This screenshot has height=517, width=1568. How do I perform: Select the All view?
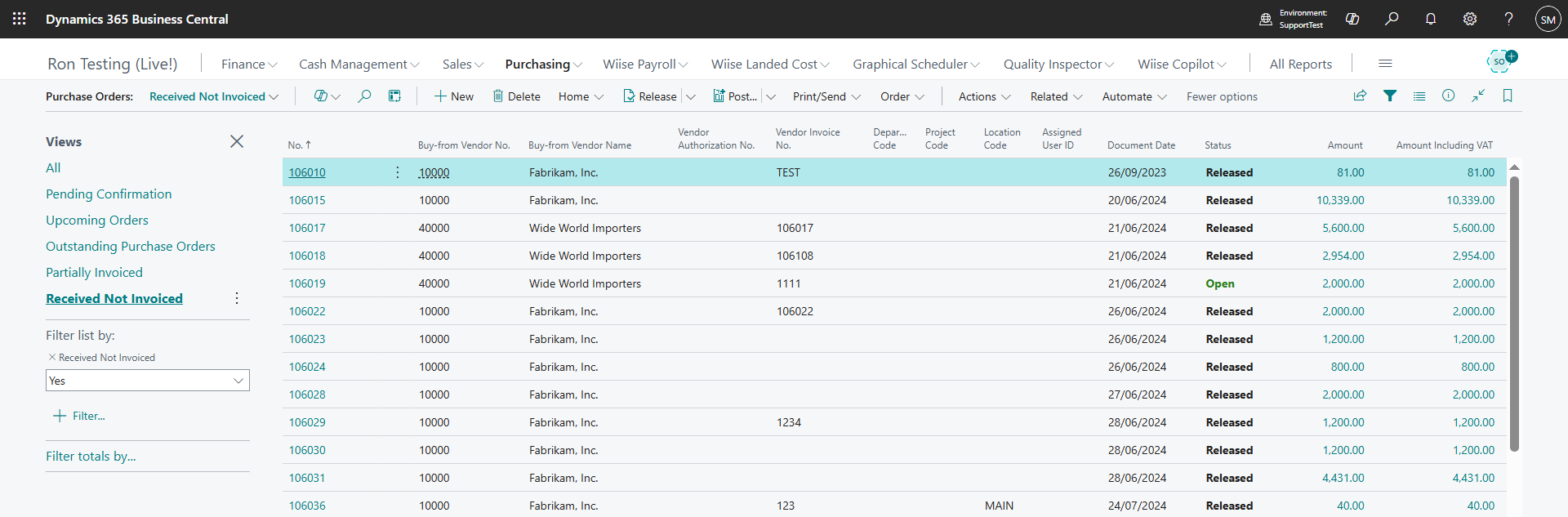coord(53,167)
